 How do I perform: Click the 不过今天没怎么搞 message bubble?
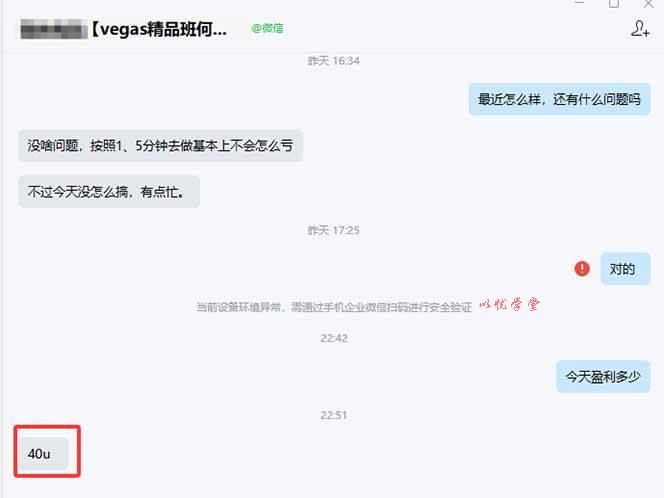click(109, 192)
